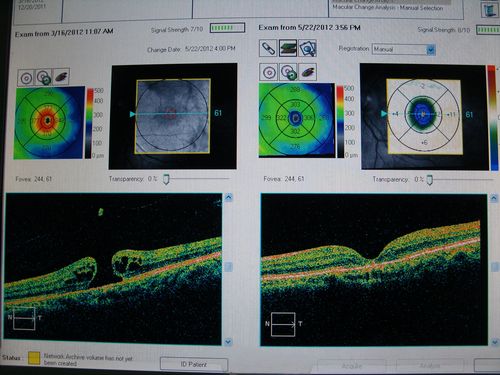Image resolution: width=500 pixels, height=375 pixels.
Task: Select left exam thickness surface icon
Action: 61,77
